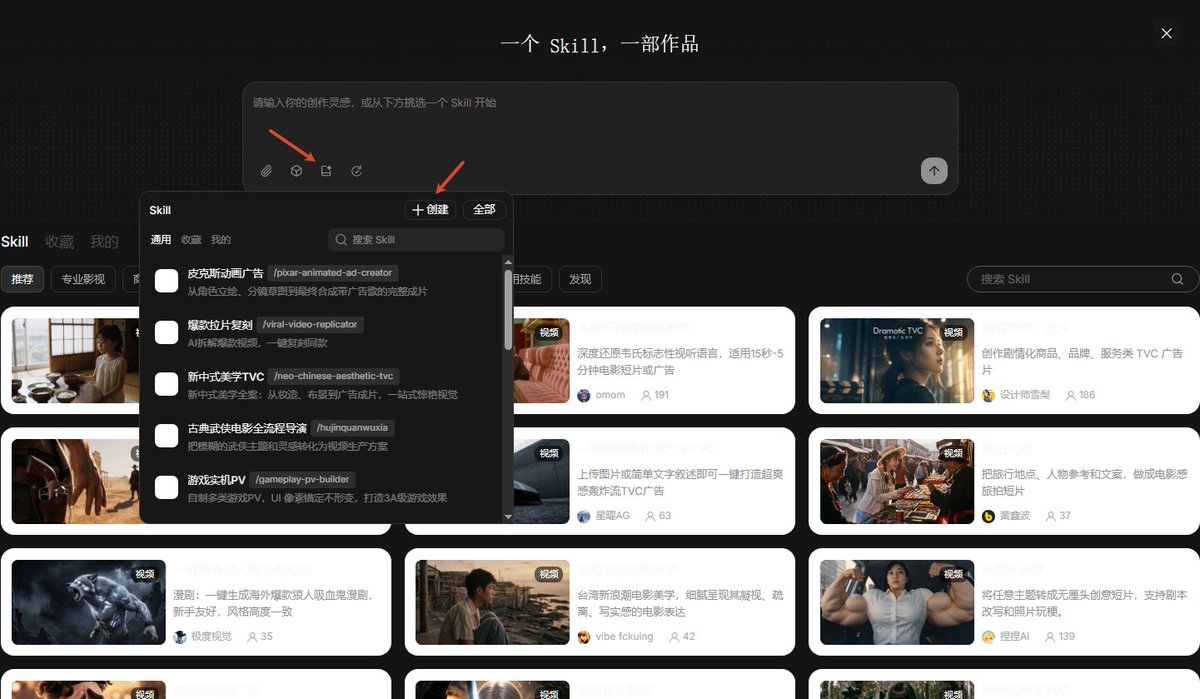Select the 通用 tab in Skill popup

click(161, 240)
